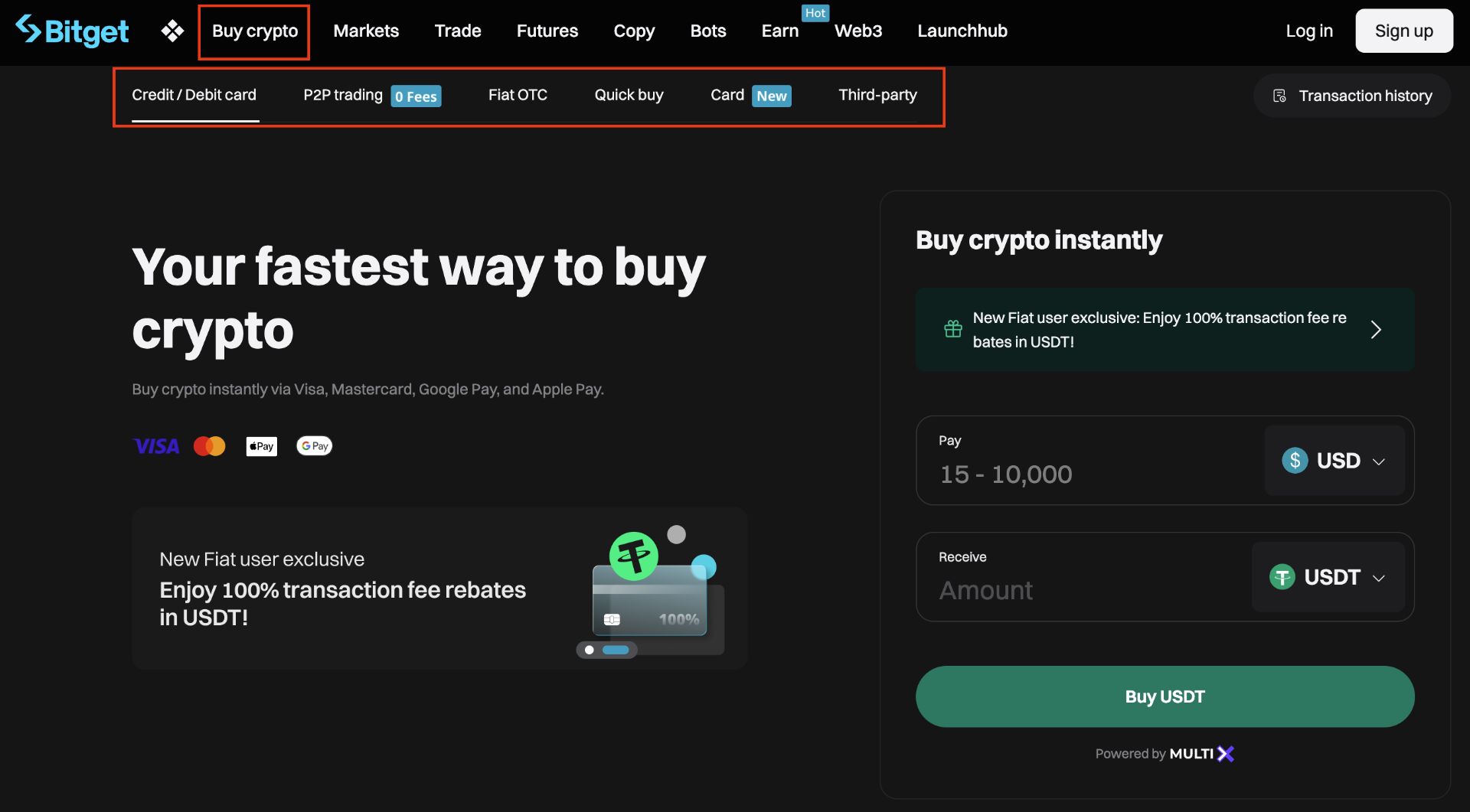Screen dimensions: 1470x812
Task: Click the gift box icon in promo banner
Action: tap(952, 329)
